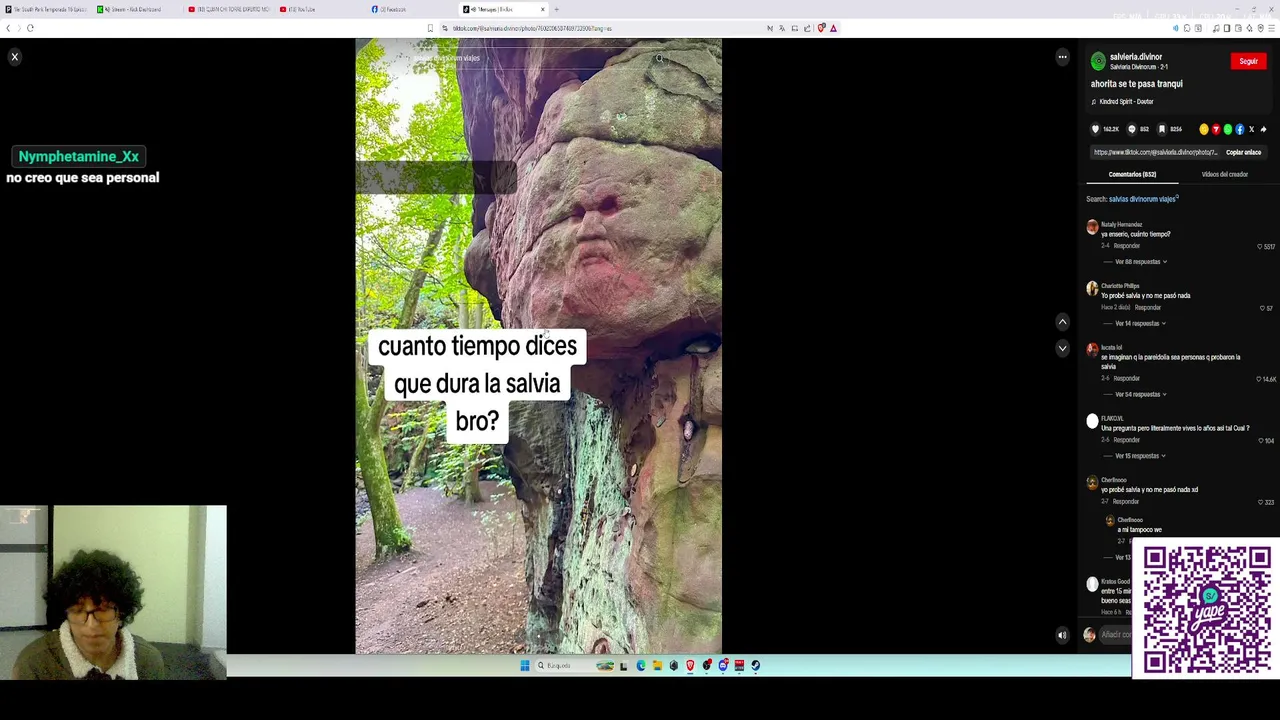Switch to South Park Temporada browser tab
The height and width of the screenshot is (720, 1280).
pyautogui.click(x=46, y=9)
